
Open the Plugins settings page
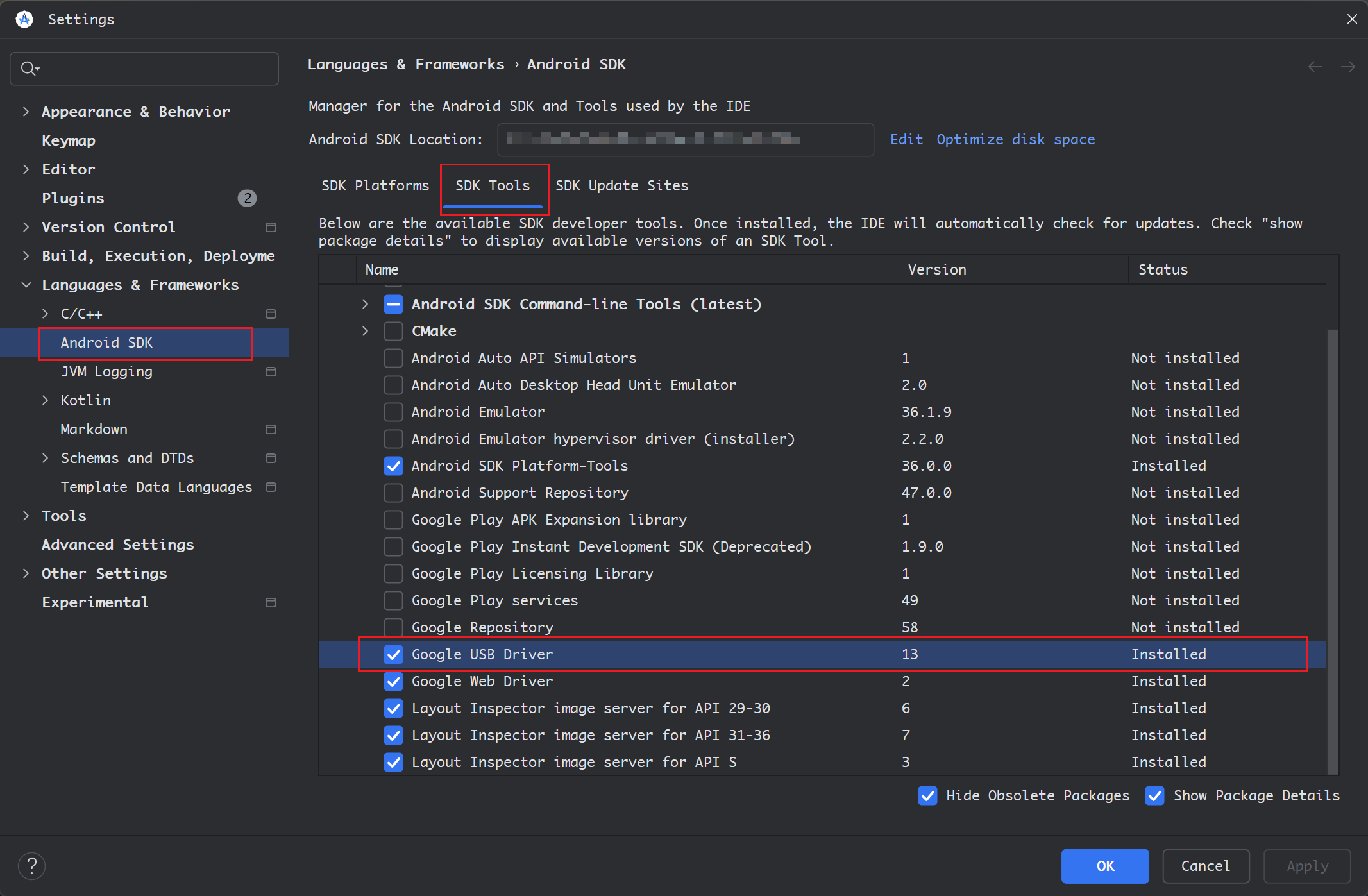coord(73,198)
